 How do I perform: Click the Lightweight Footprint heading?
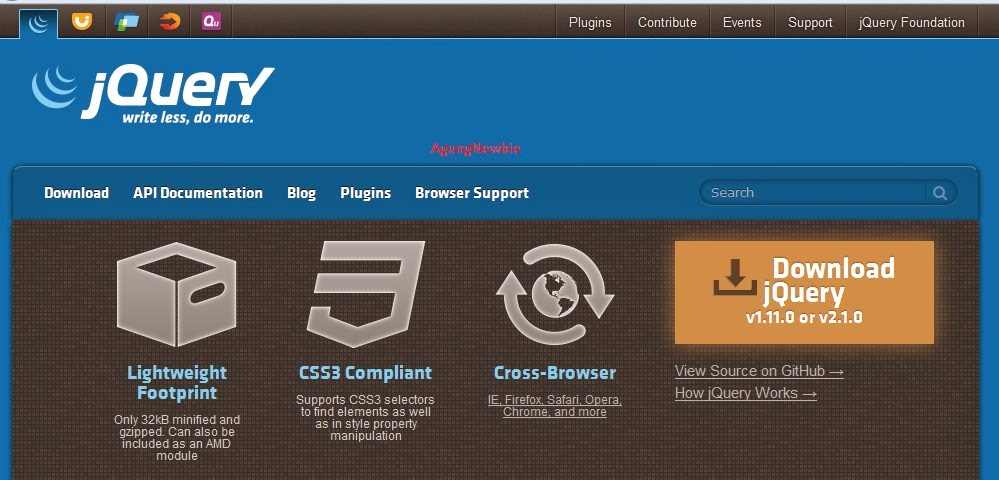click(176, 382)
